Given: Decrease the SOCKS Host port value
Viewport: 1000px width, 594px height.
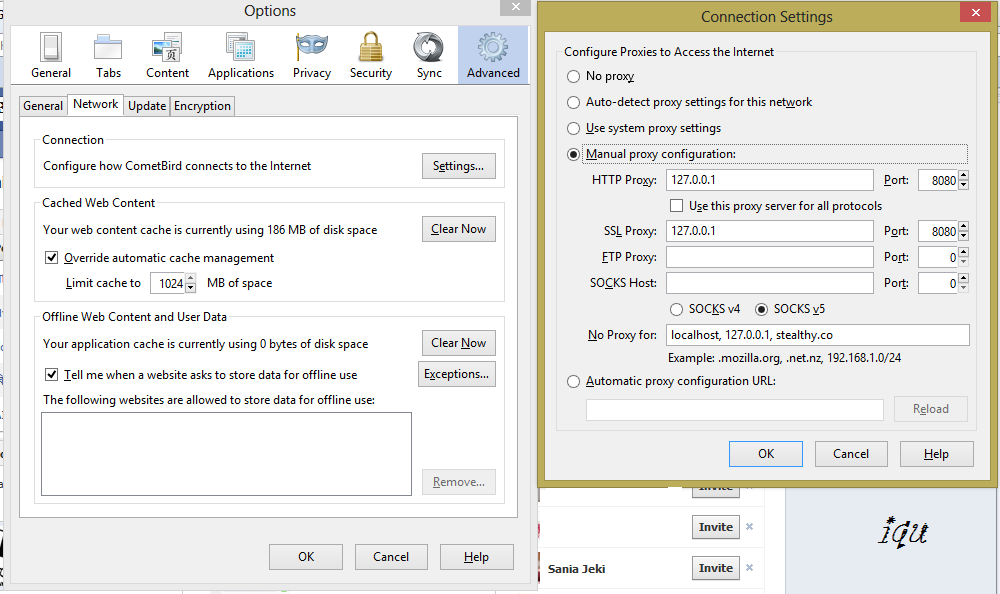Looking at the screenshot, I should click(964, 288).
